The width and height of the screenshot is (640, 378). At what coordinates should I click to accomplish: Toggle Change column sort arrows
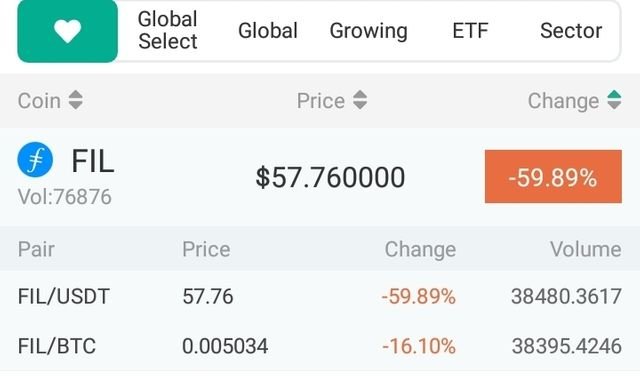click(614, 100)
